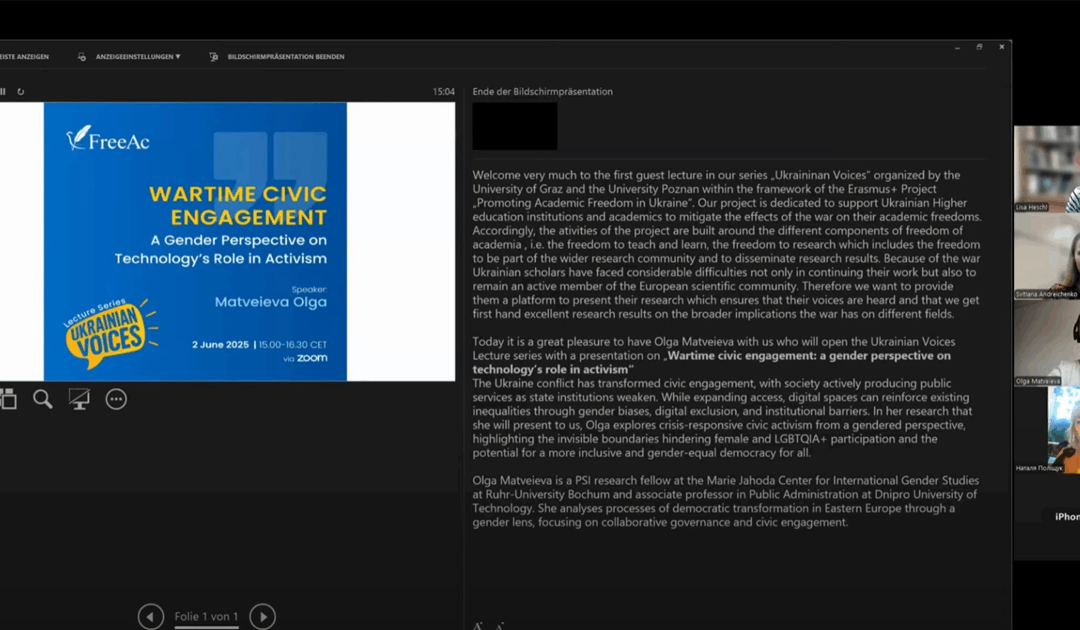Screen dimensions: 1080x630
Task: Increase the notes text size
Action: click(477, 626)
